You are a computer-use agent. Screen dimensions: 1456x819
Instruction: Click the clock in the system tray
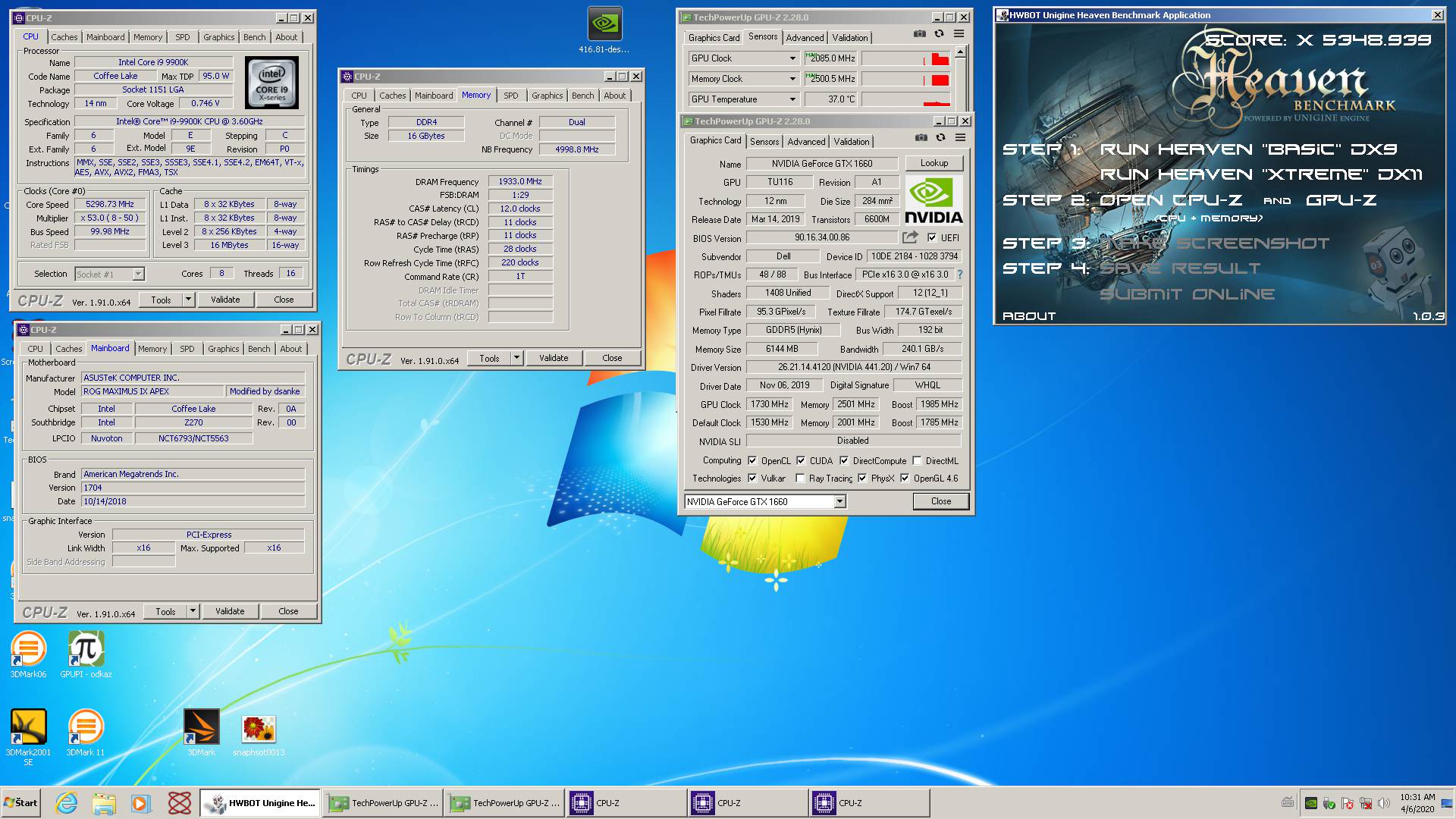click(x=1417, y=803)
